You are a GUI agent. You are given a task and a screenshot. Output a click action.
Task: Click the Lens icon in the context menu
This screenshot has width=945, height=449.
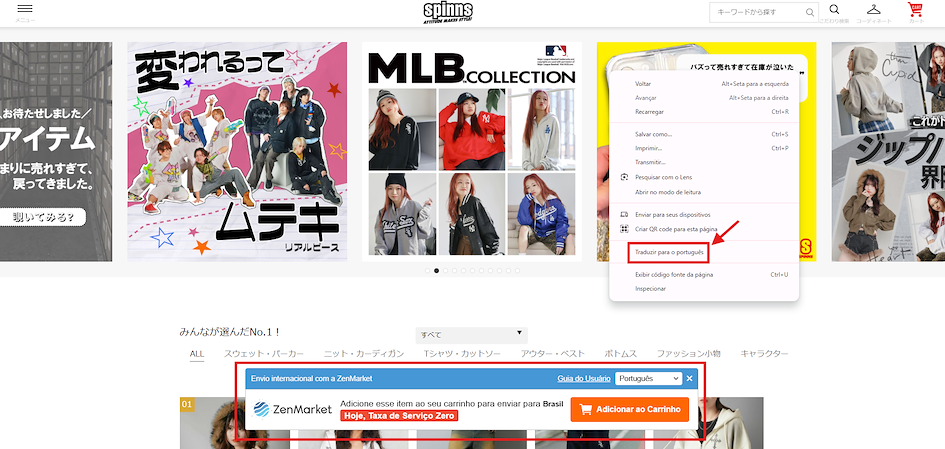coord(624,177)
